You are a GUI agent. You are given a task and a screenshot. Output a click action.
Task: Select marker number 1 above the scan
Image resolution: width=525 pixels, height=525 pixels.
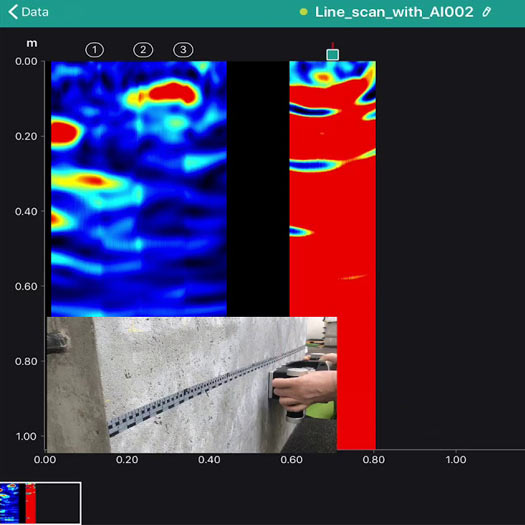point(94,50)
